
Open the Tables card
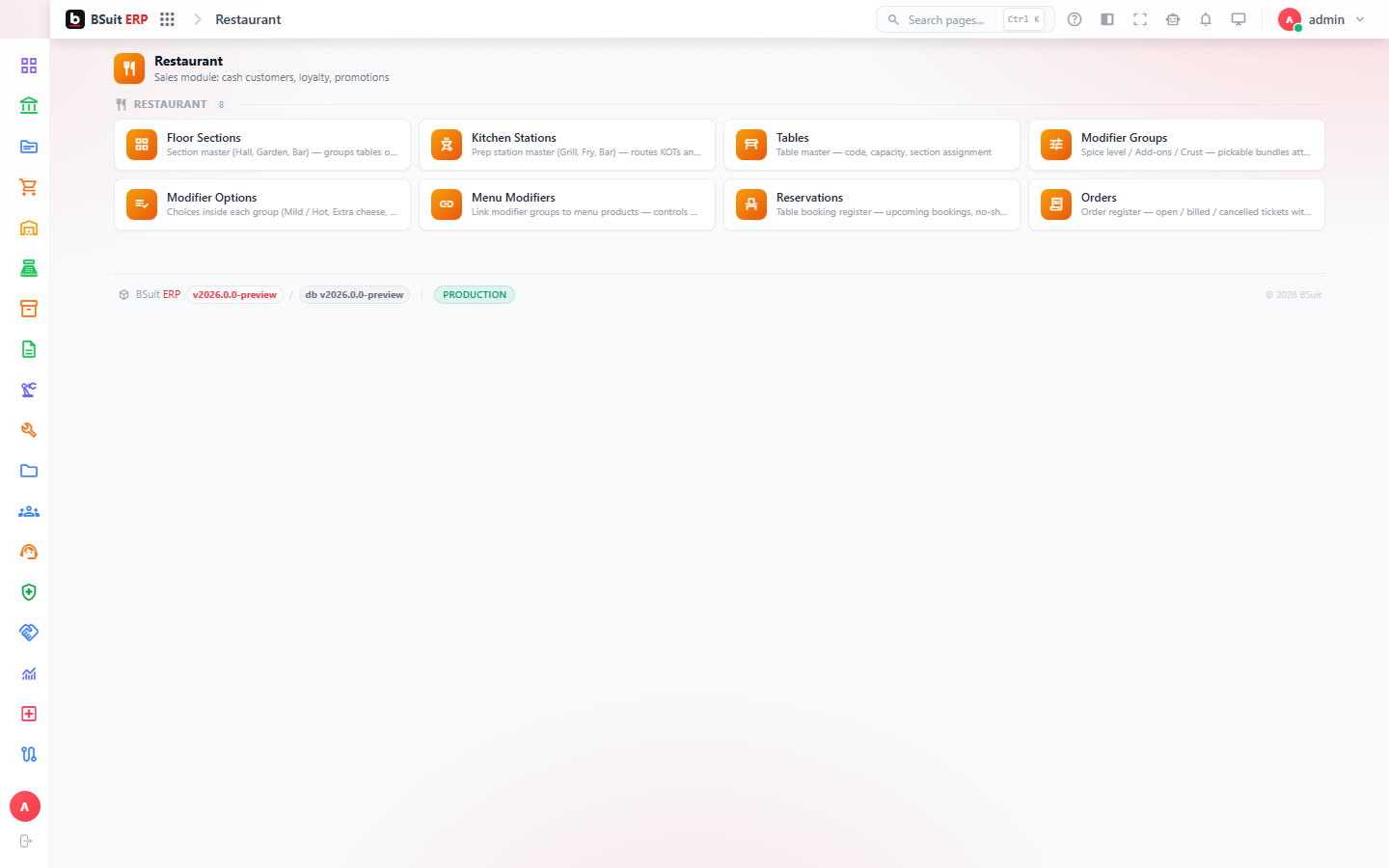click(x=872, y=145)
